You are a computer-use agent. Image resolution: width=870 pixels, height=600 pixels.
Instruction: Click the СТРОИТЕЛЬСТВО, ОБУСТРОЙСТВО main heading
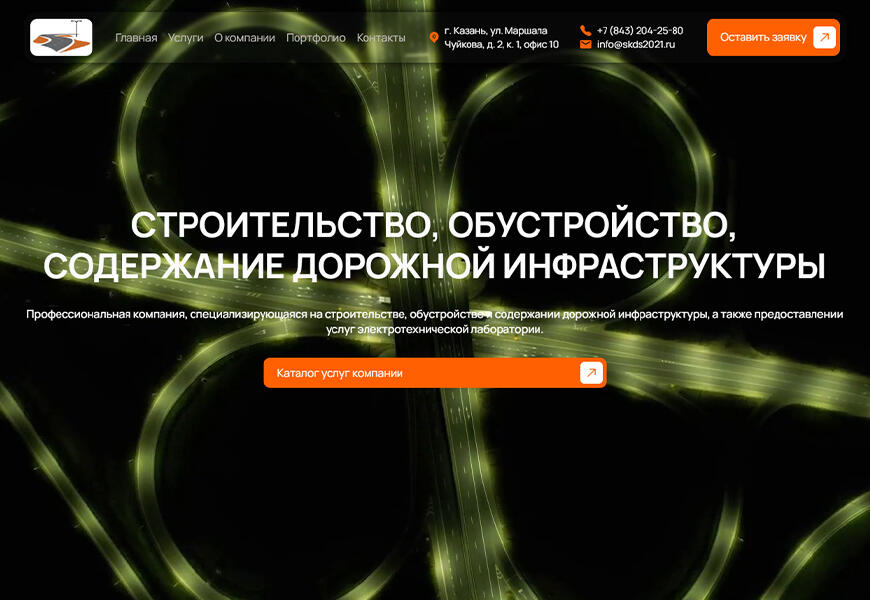click(x=434, y=225)
